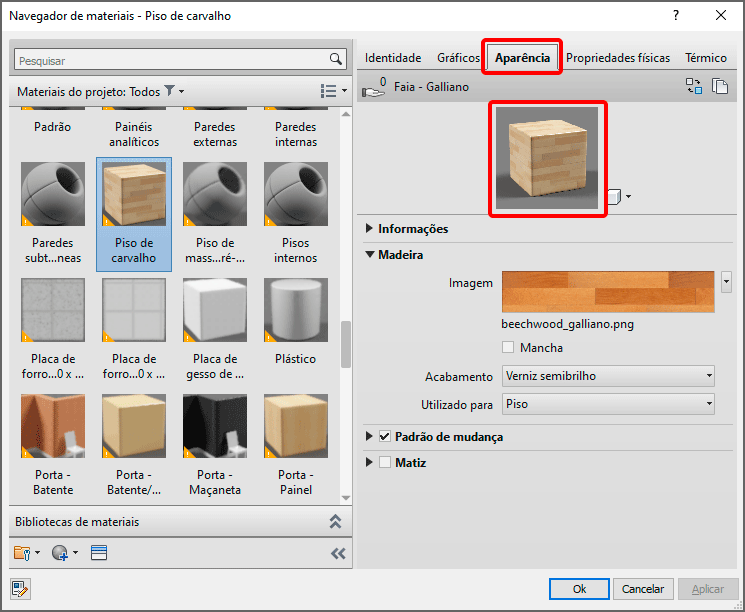Click the Aplicar button
The width and height of the screenshot is (745, 612).
707,589
